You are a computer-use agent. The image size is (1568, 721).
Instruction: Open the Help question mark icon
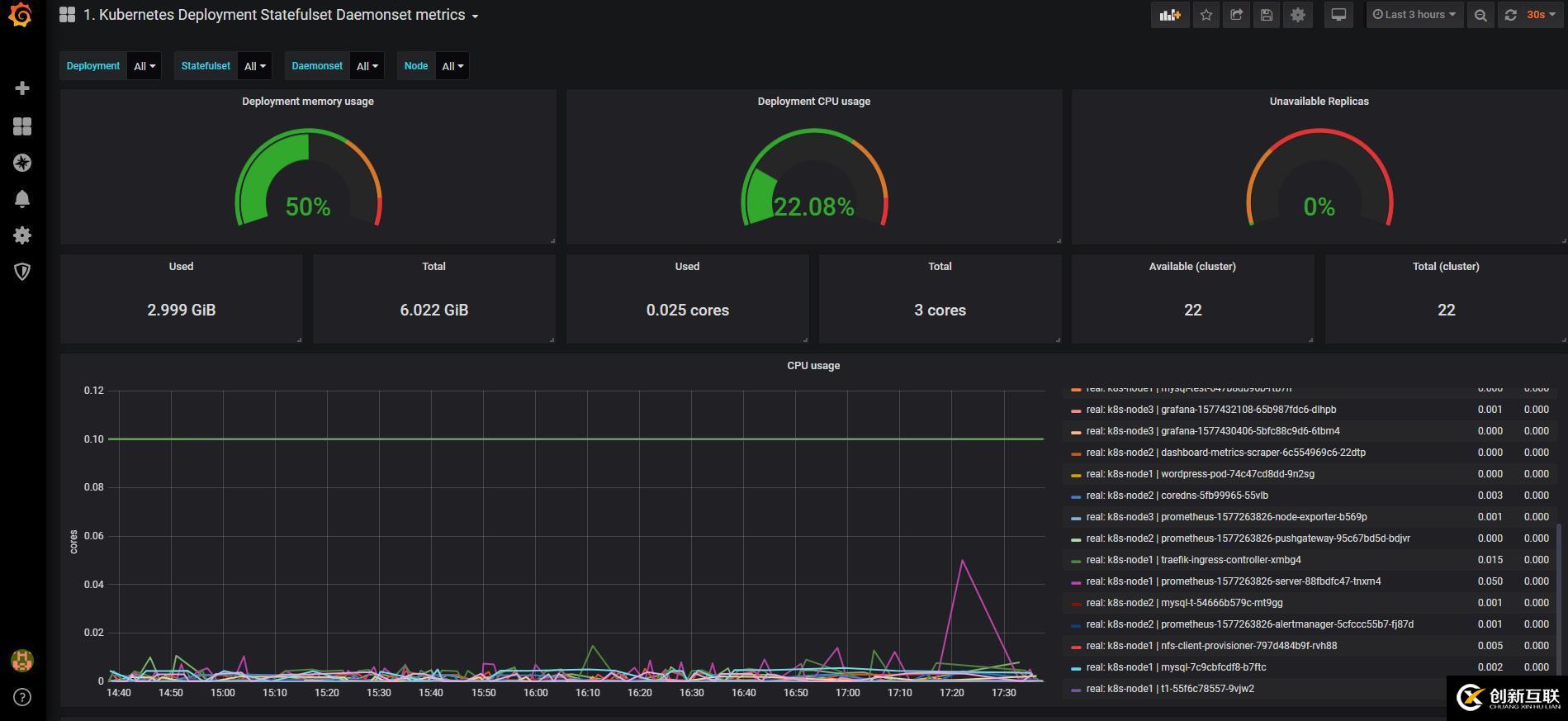tap(22, 697)
